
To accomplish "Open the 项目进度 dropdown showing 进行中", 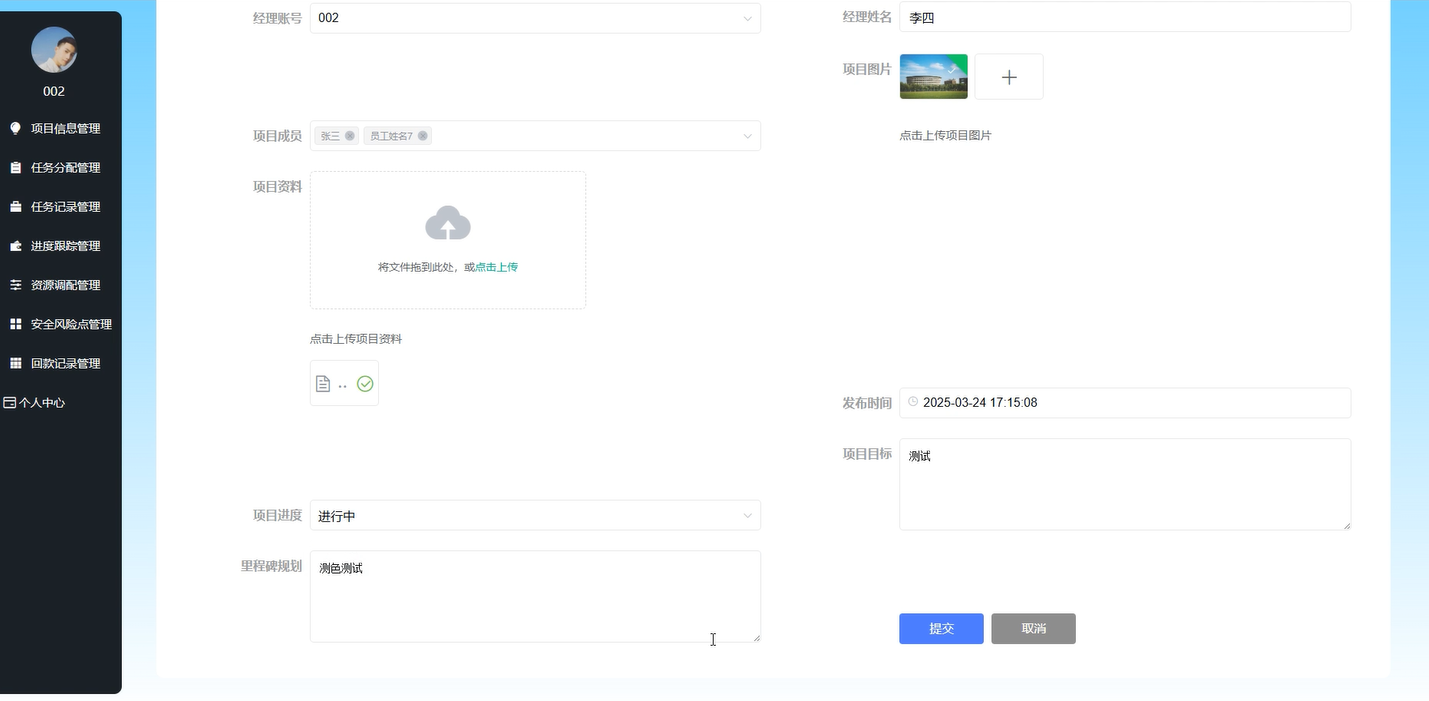I will [x=535, y=515].
